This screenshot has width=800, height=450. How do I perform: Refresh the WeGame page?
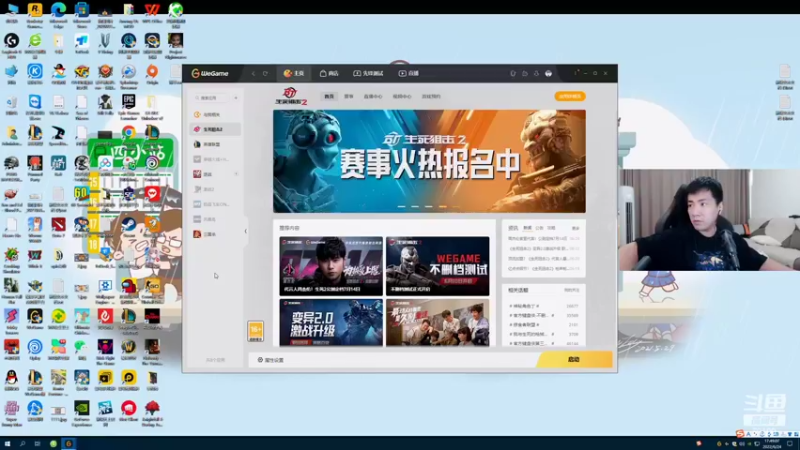point(265,73)
